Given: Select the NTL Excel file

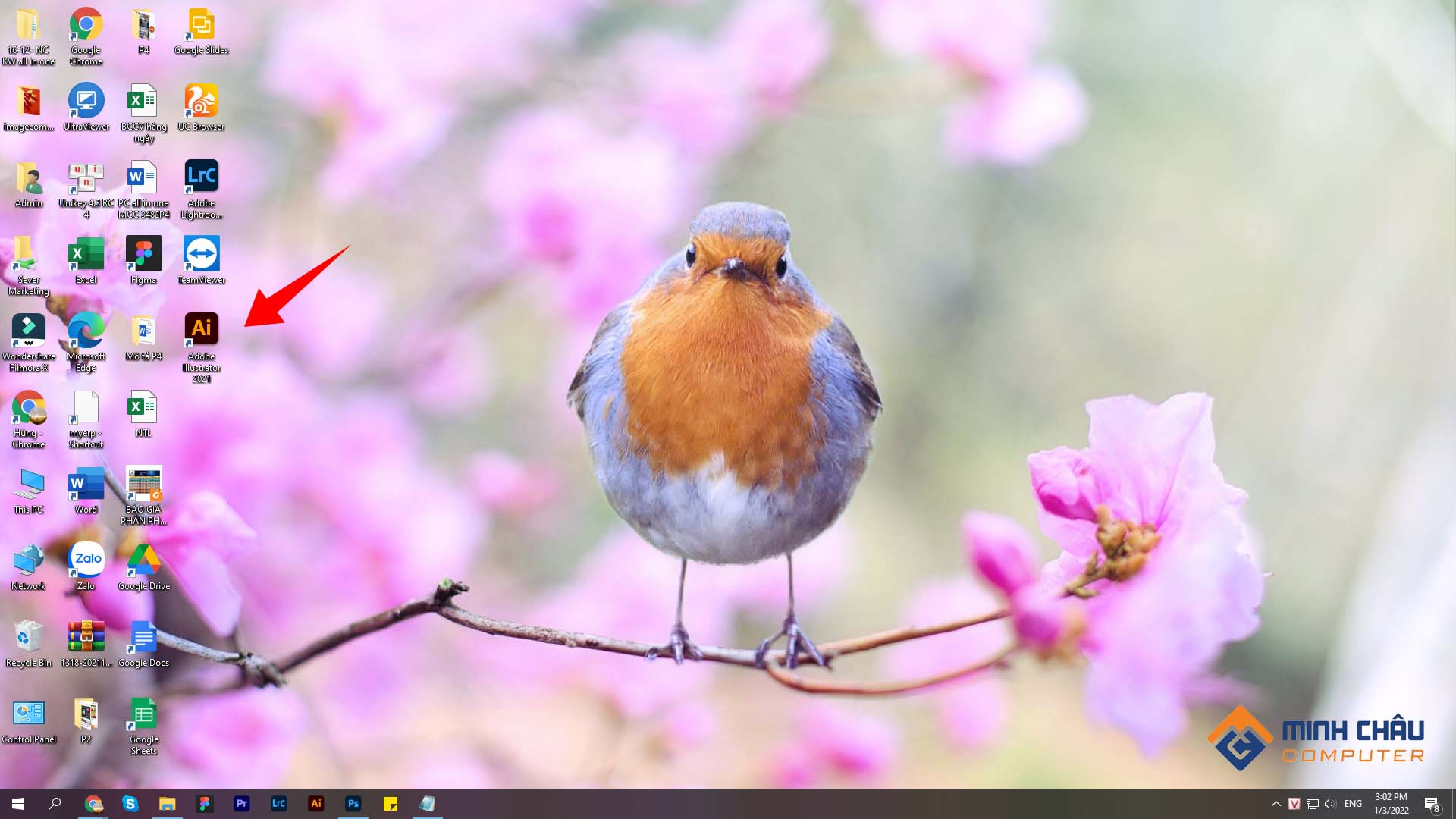Looking at the screenshot, I should point(143,414).
